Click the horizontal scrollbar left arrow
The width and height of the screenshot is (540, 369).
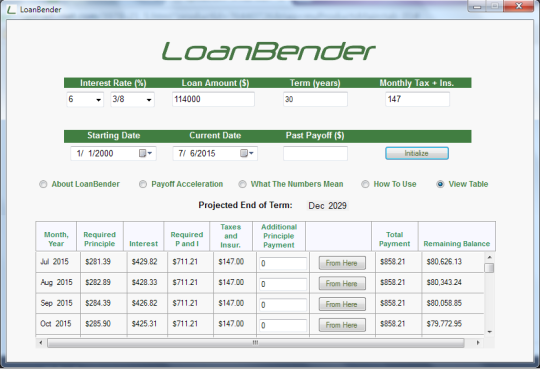coord(41,343)
